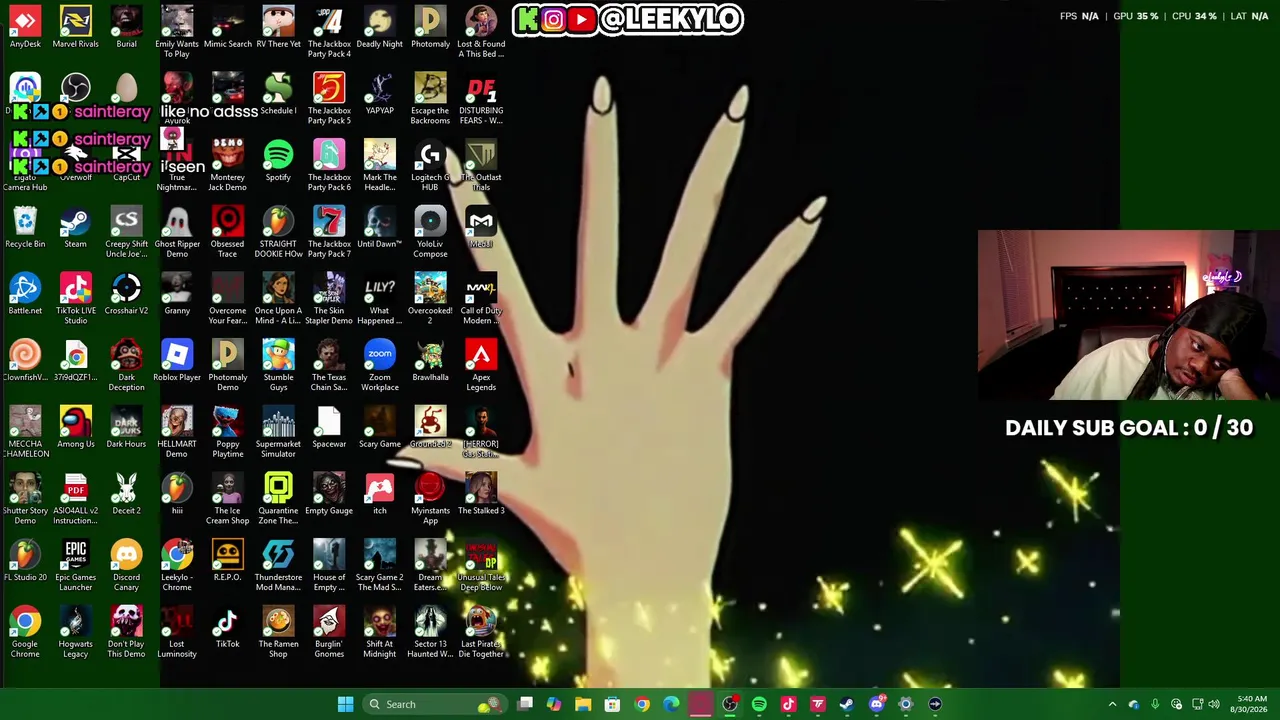Expand the hidden system tray icons
Image resolution: width=1280 pixels, height=720 pixels.
[x=1112, y=704]
